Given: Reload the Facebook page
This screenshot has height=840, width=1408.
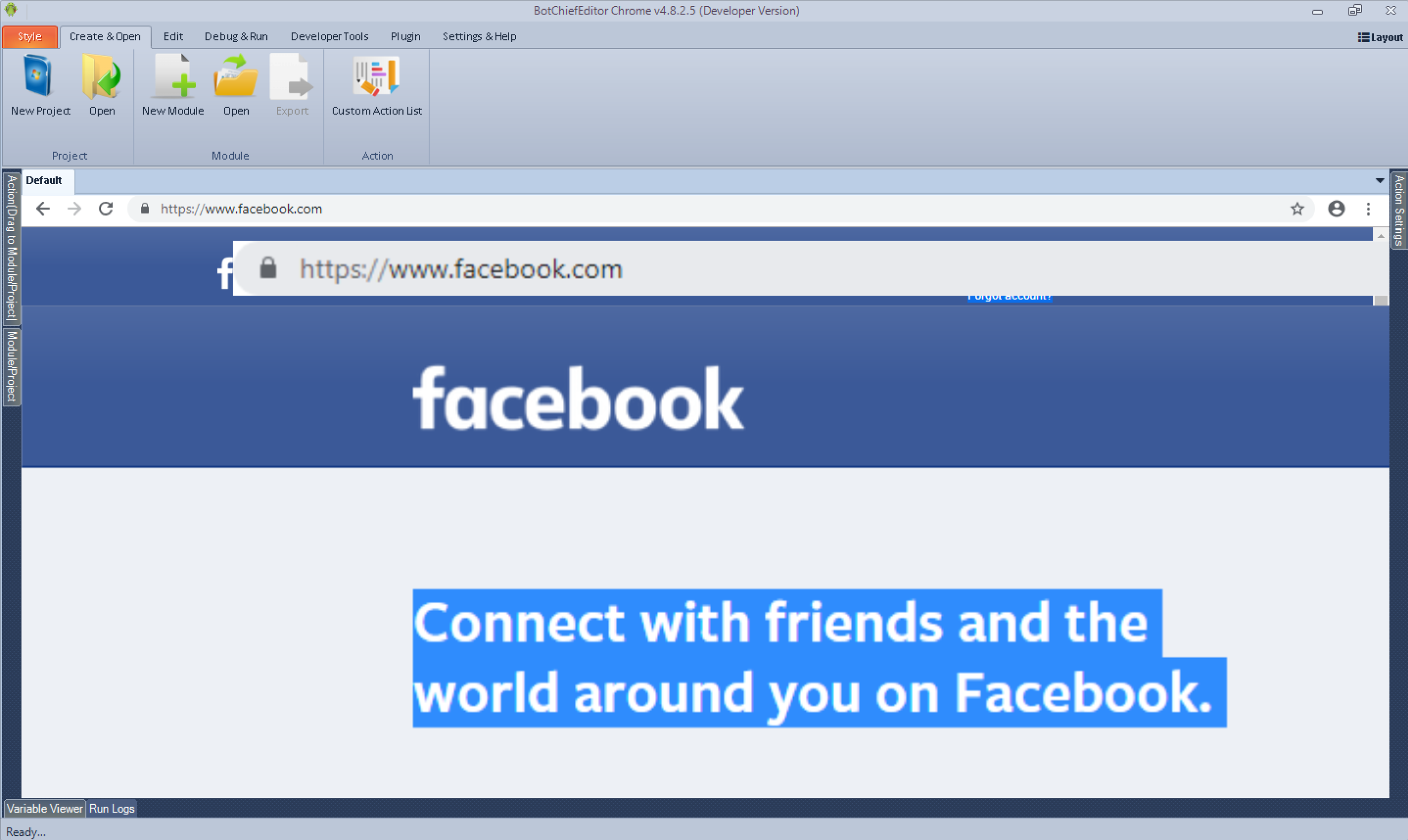Looking at the screenshot, I should coord(106,209).
